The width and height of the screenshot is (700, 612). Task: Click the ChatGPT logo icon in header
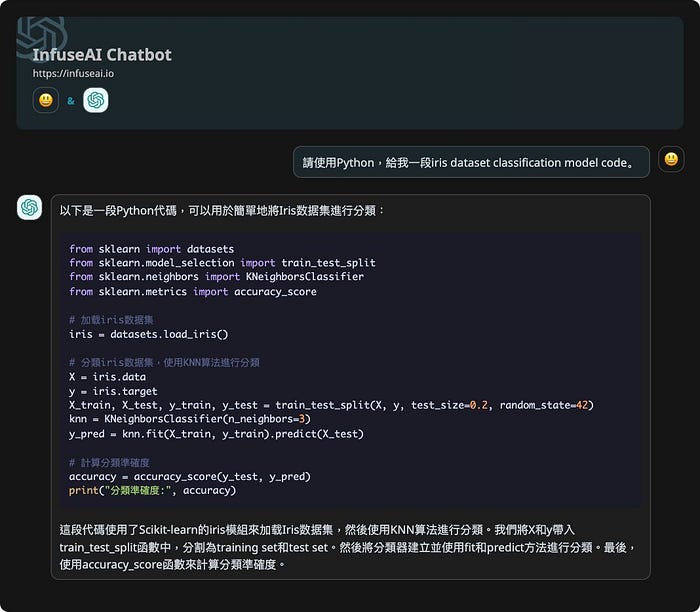point(96,100)
